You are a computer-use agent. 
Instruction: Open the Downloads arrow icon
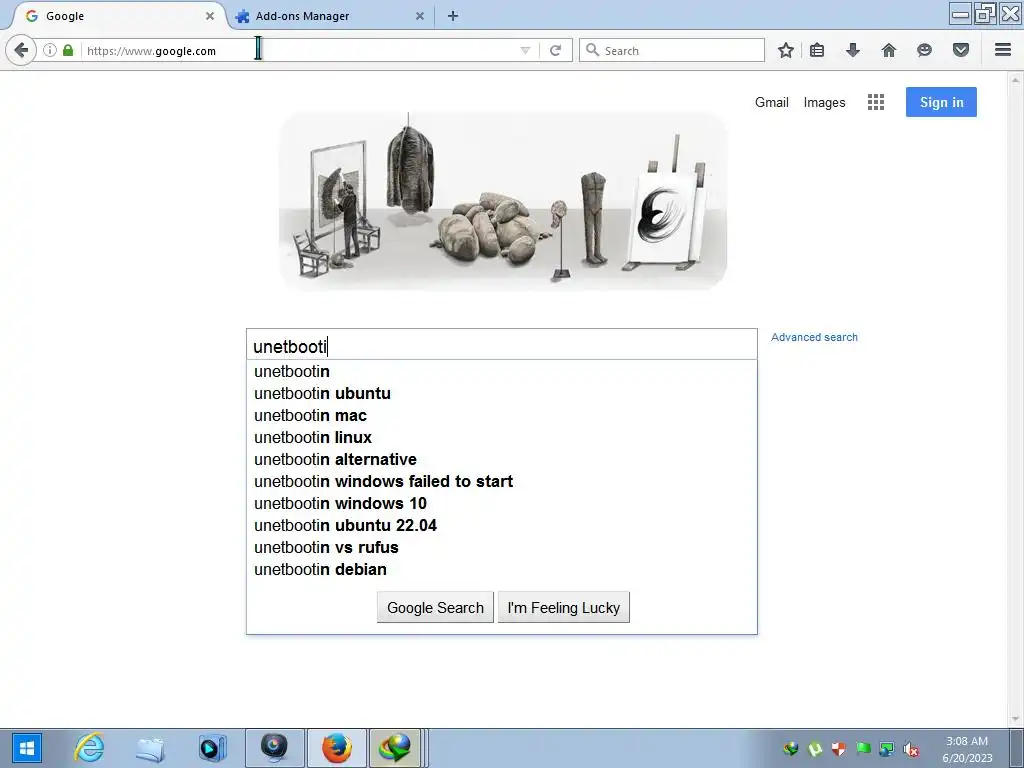click(x=852, y=50)
